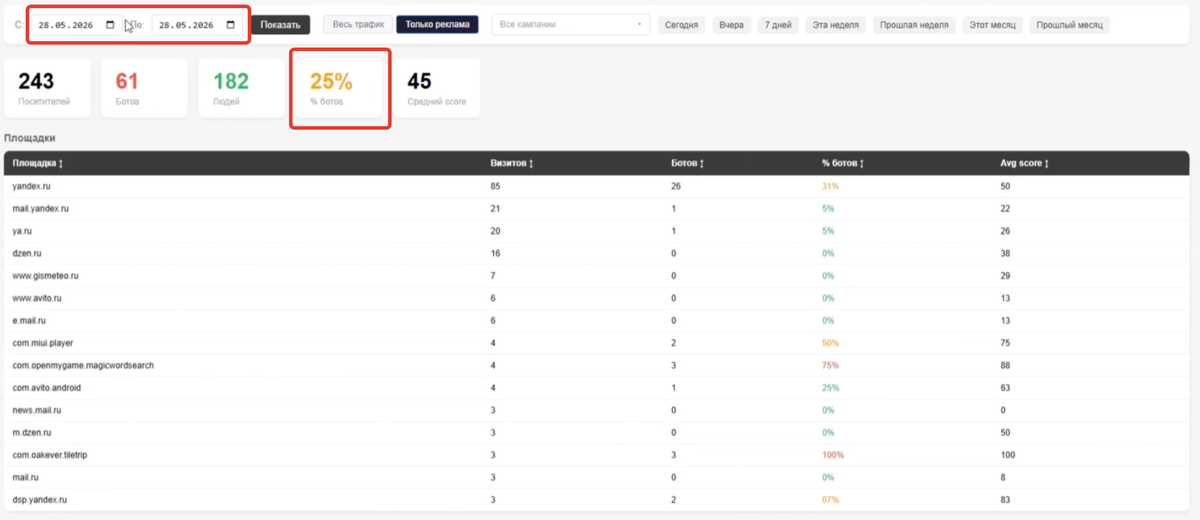1200x520 pixels.
Task: Switch to Весь трафик view
Action: [x=358, y=24]
